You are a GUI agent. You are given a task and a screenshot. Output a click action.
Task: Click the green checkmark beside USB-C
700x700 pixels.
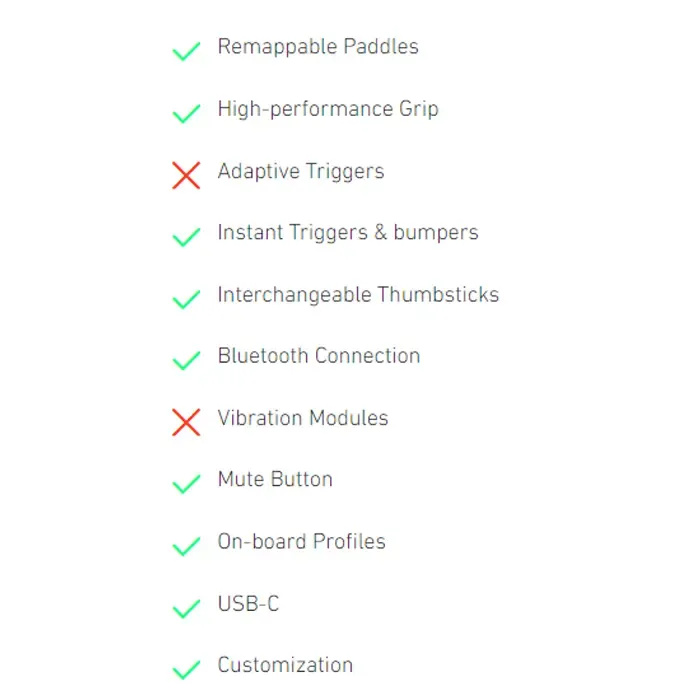click(x=186, y=608)
